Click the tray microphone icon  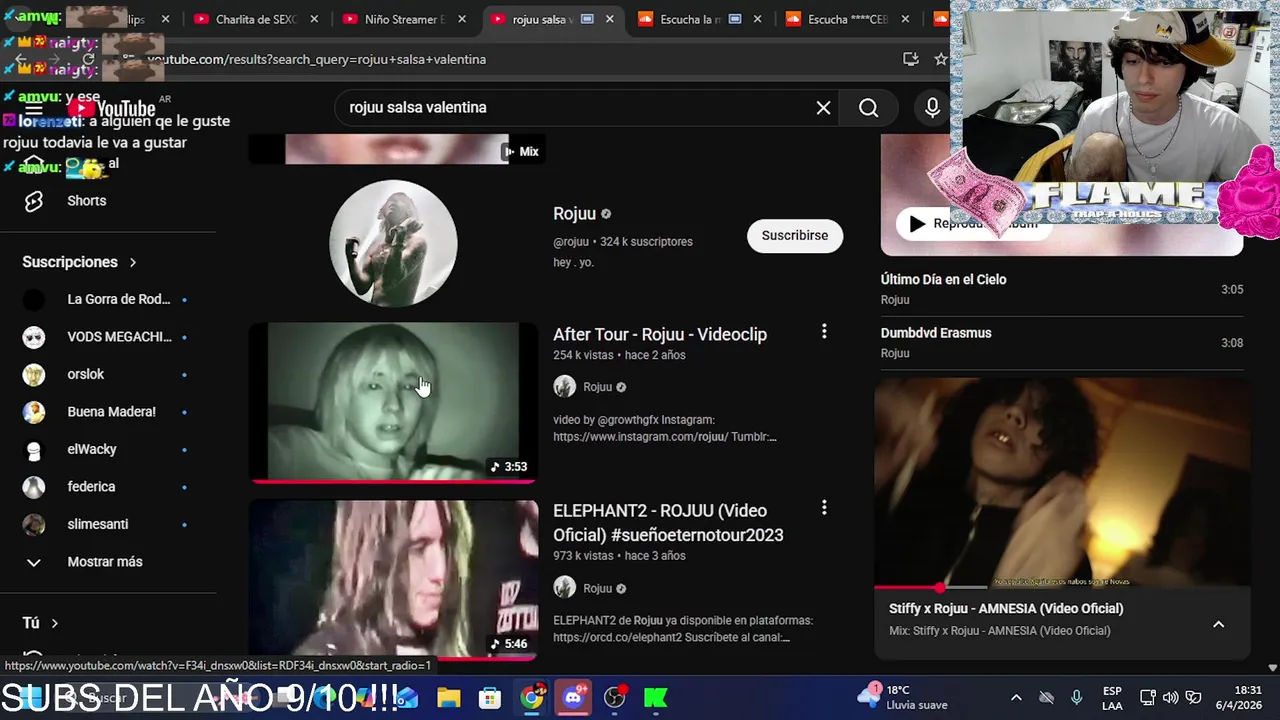(1076, 697)
